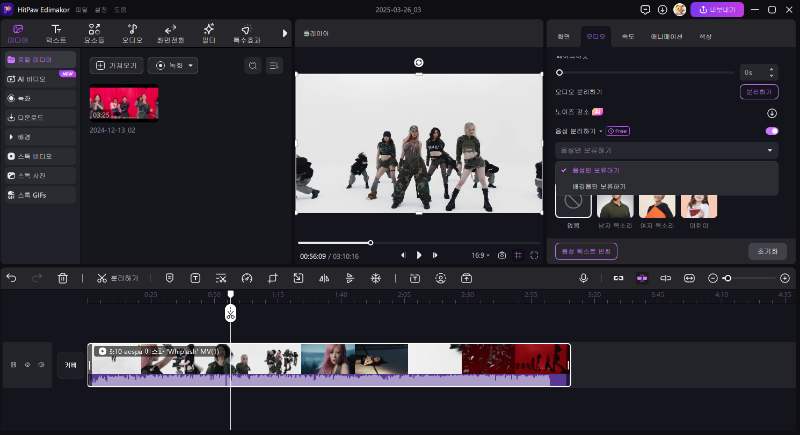Click the crop icon in timeline toolbar
Image resolution: width=800 pixels, height=435 pixels.
click(272, 278)
